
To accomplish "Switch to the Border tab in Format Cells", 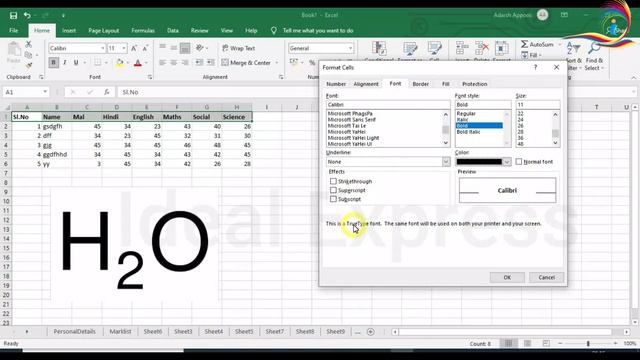I will 420,84.
